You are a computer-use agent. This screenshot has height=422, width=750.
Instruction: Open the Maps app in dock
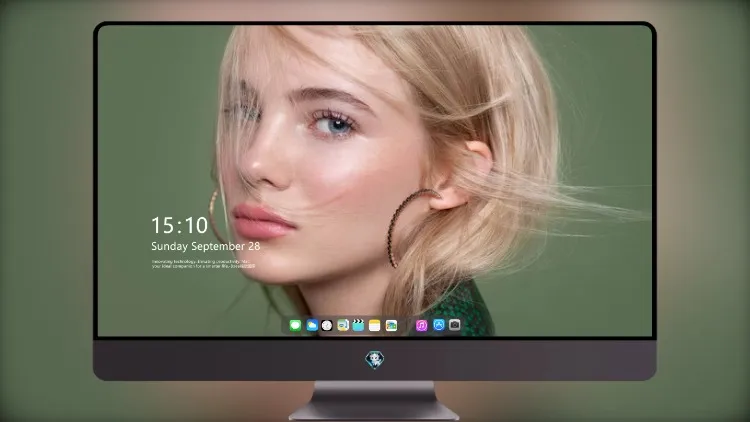[x=343, y=325]
